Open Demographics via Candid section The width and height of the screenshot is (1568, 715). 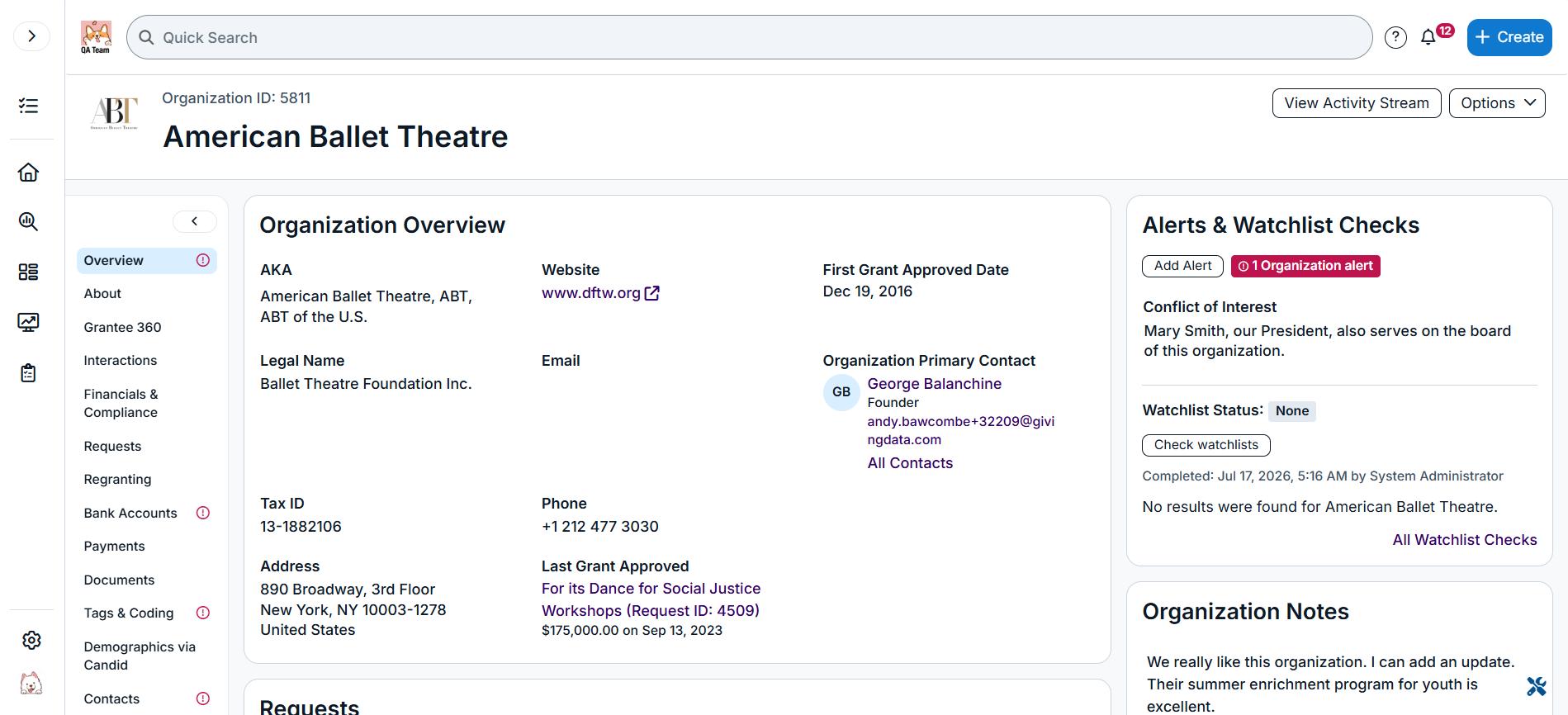(140, 656)
